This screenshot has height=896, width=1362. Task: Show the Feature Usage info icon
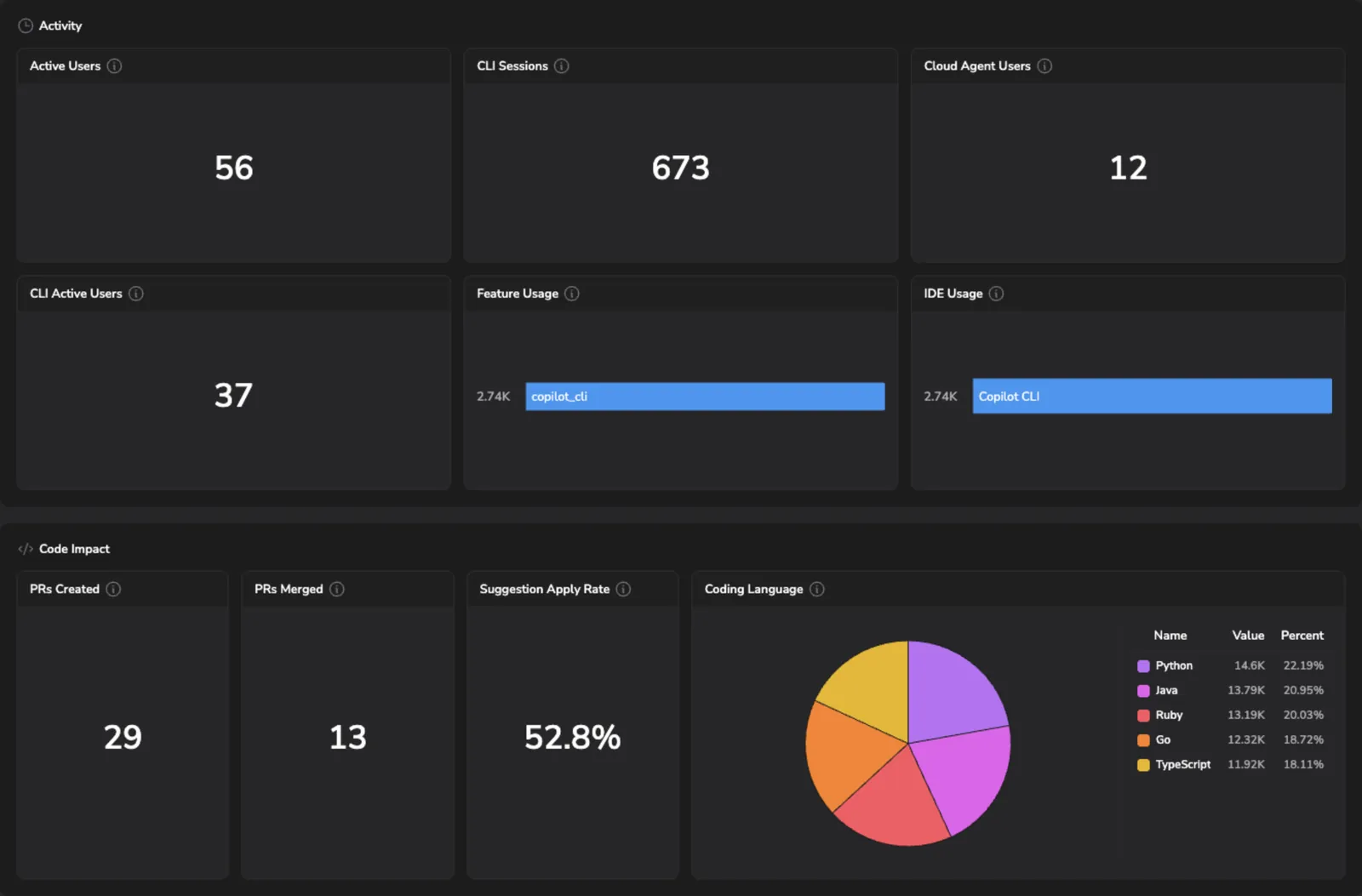tap(572, 294)
